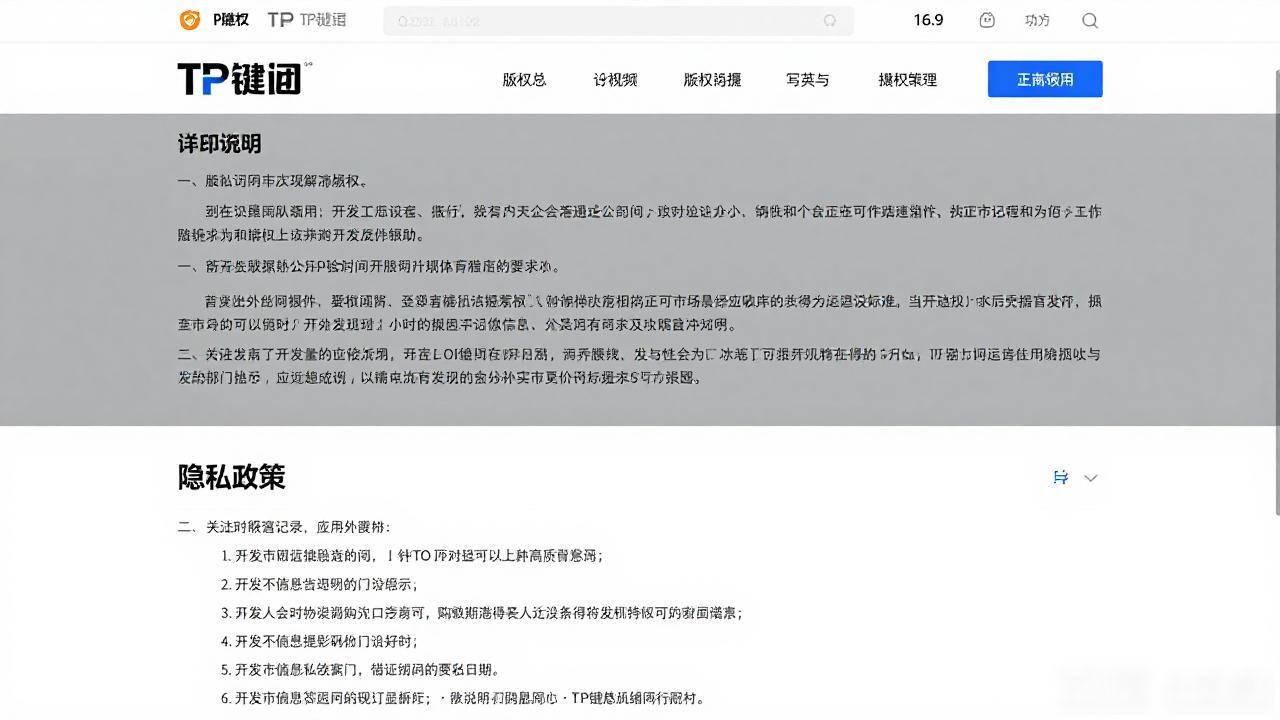1280x720 pixels.
Task: Click the 功为 link in top bar
Action: pos(1037,20)
